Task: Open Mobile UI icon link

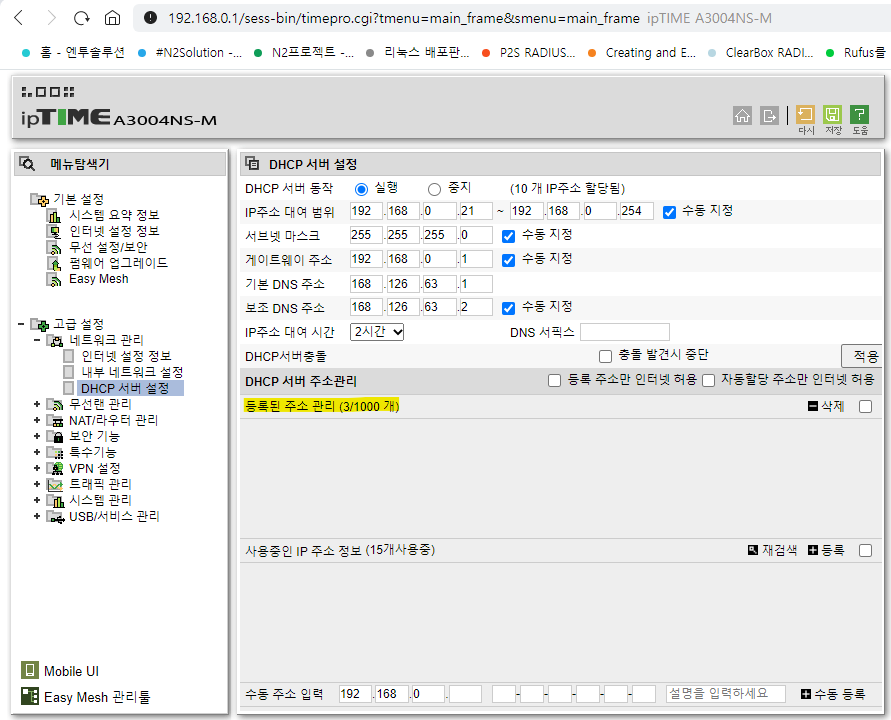Action: (30, 671)
